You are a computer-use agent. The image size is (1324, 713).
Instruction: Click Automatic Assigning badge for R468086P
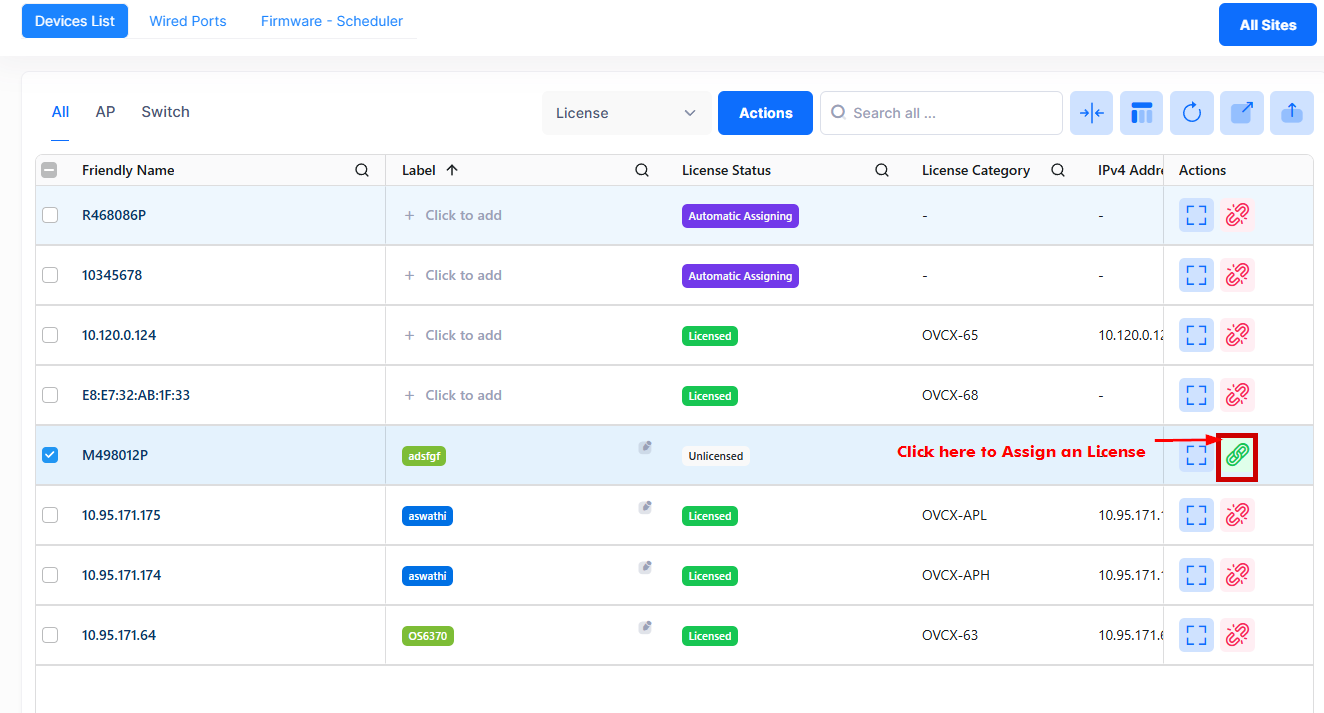(x=740, y=216)
